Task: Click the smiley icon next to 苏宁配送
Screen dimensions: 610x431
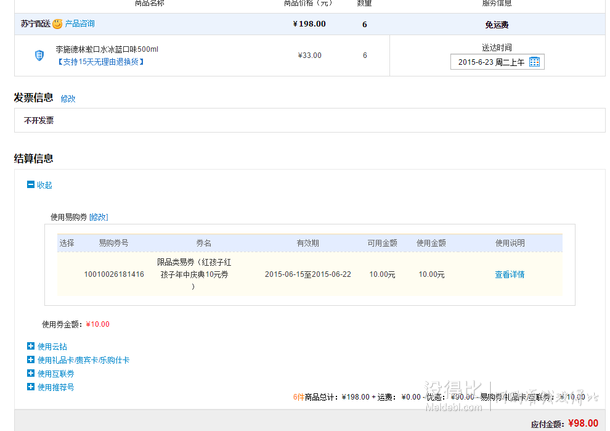Action: pyautogui.click(x=57, y=23)
